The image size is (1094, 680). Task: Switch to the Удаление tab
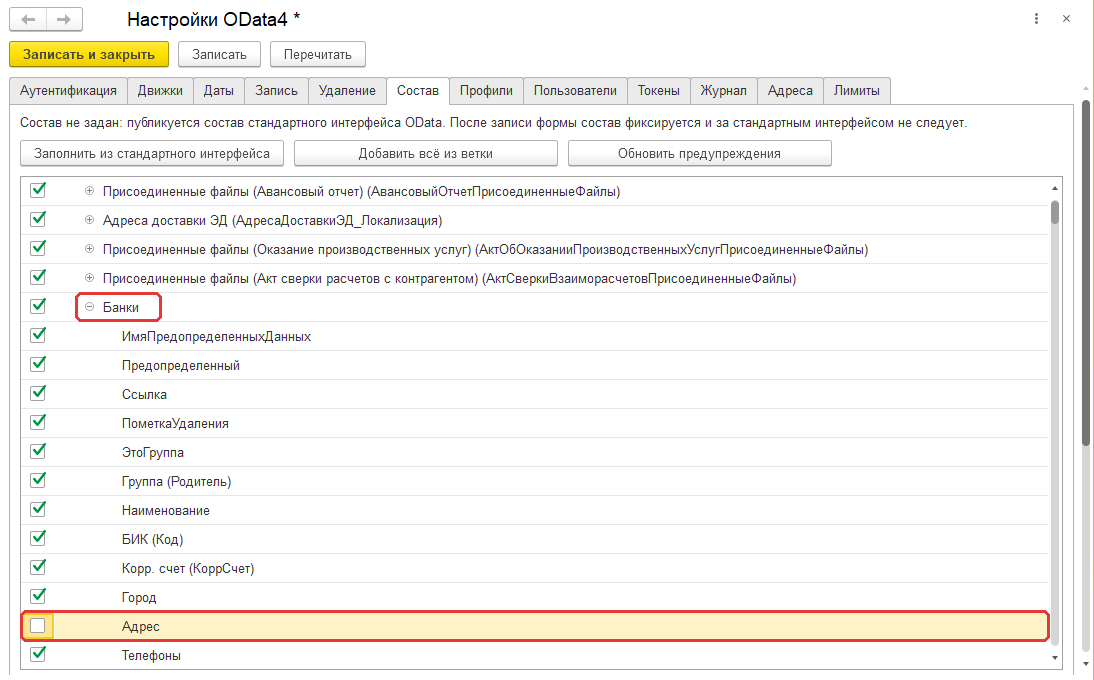point(347,91)
